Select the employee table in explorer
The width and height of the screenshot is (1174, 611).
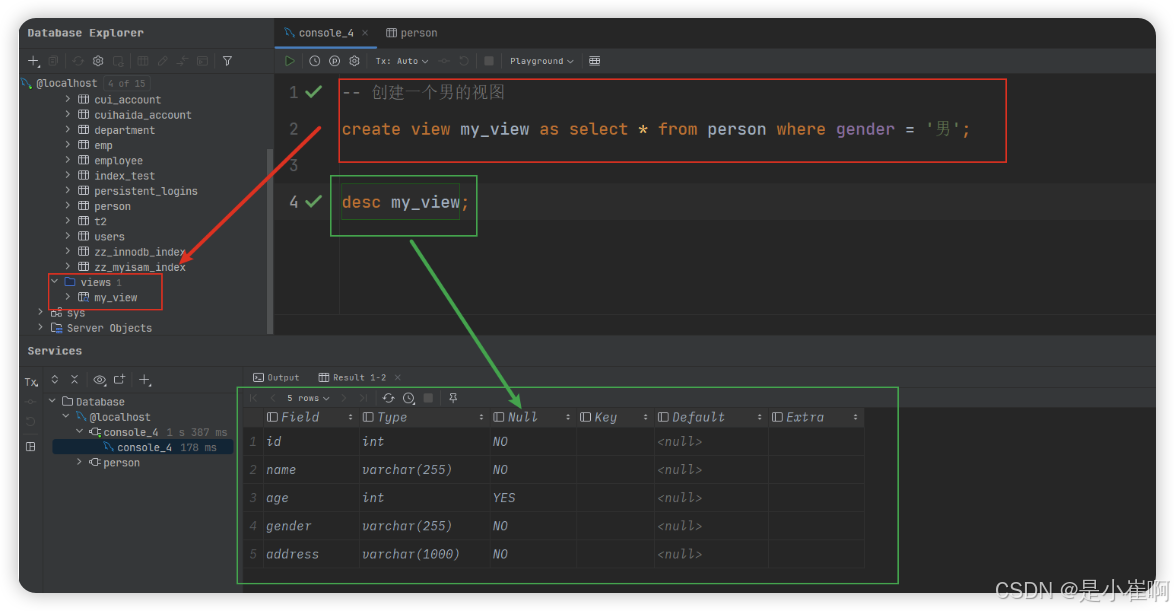coord(118,160)
